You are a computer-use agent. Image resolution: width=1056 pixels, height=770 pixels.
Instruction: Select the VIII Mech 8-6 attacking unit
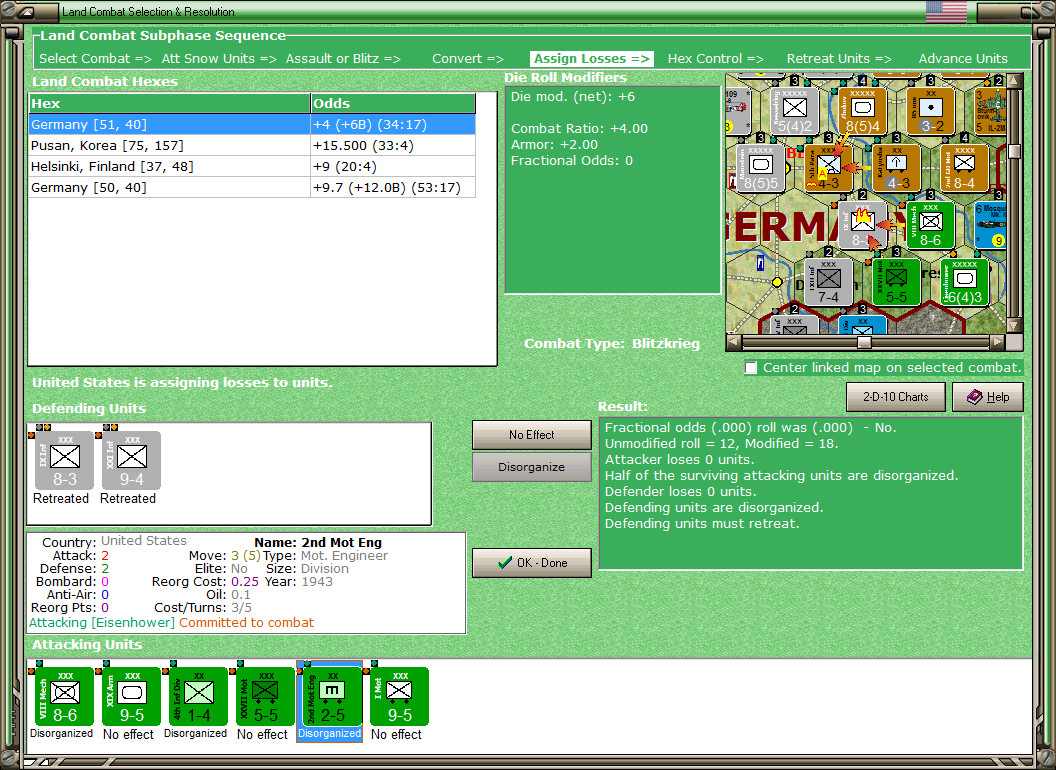pos(64,696)
